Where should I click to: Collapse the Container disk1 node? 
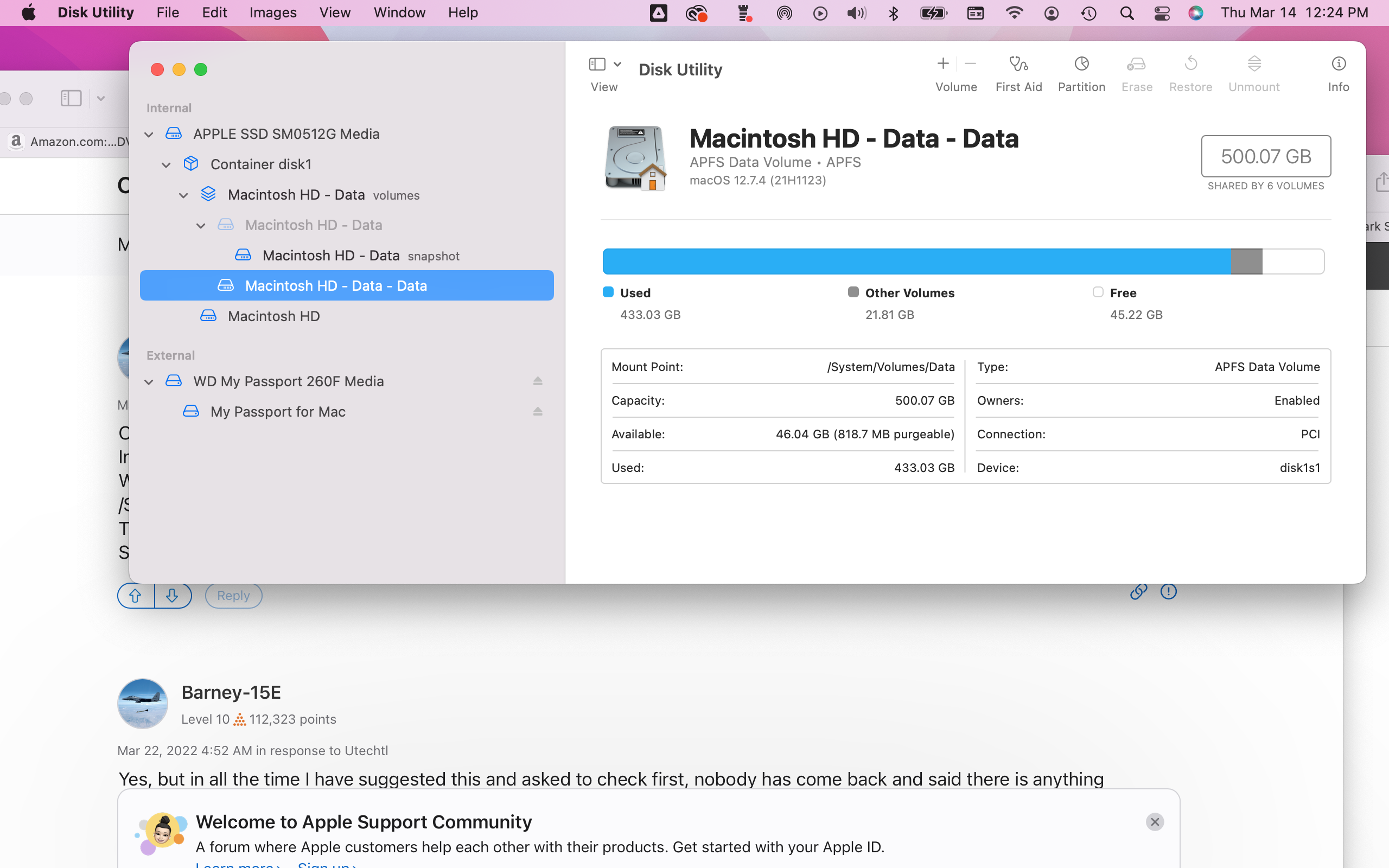click(x=167, y=165)
